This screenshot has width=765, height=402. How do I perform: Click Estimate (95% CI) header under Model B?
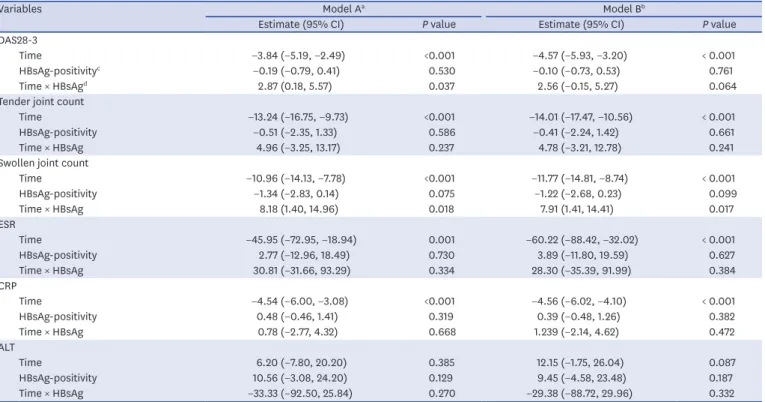click(581, 24)
